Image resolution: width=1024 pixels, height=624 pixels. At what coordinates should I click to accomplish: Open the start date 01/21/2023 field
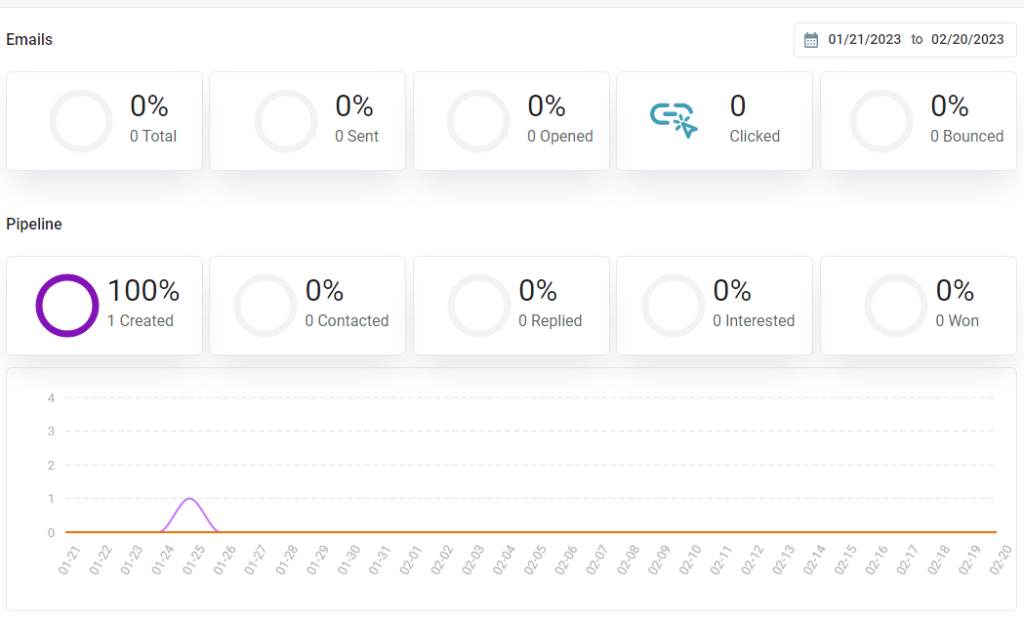click(864, 39)
